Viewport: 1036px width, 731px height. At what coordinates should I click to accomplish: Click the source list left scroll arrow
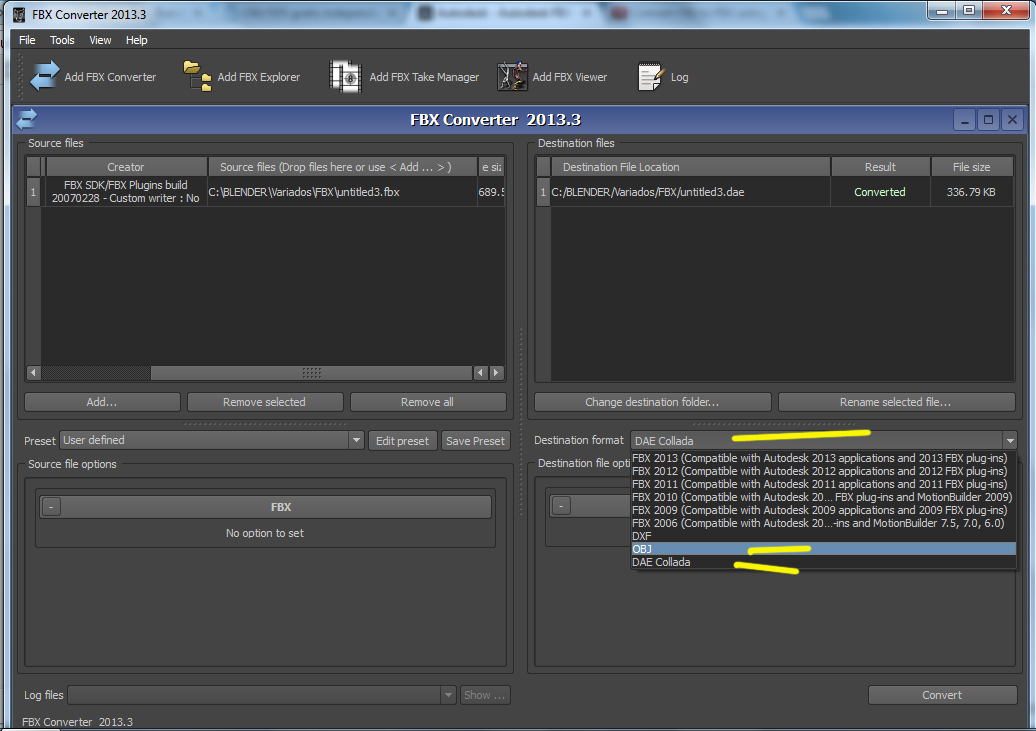pos(33,373)
